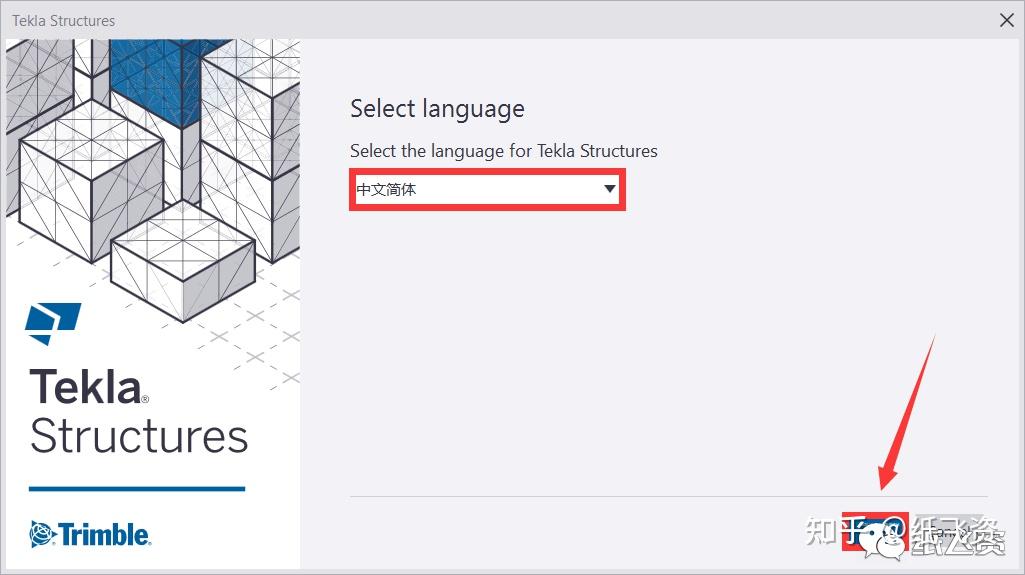Image resolution: width=1025 pixels, height=575 pixels.
Task: Click the Select language heading
Action: click(x=437, y=108)
